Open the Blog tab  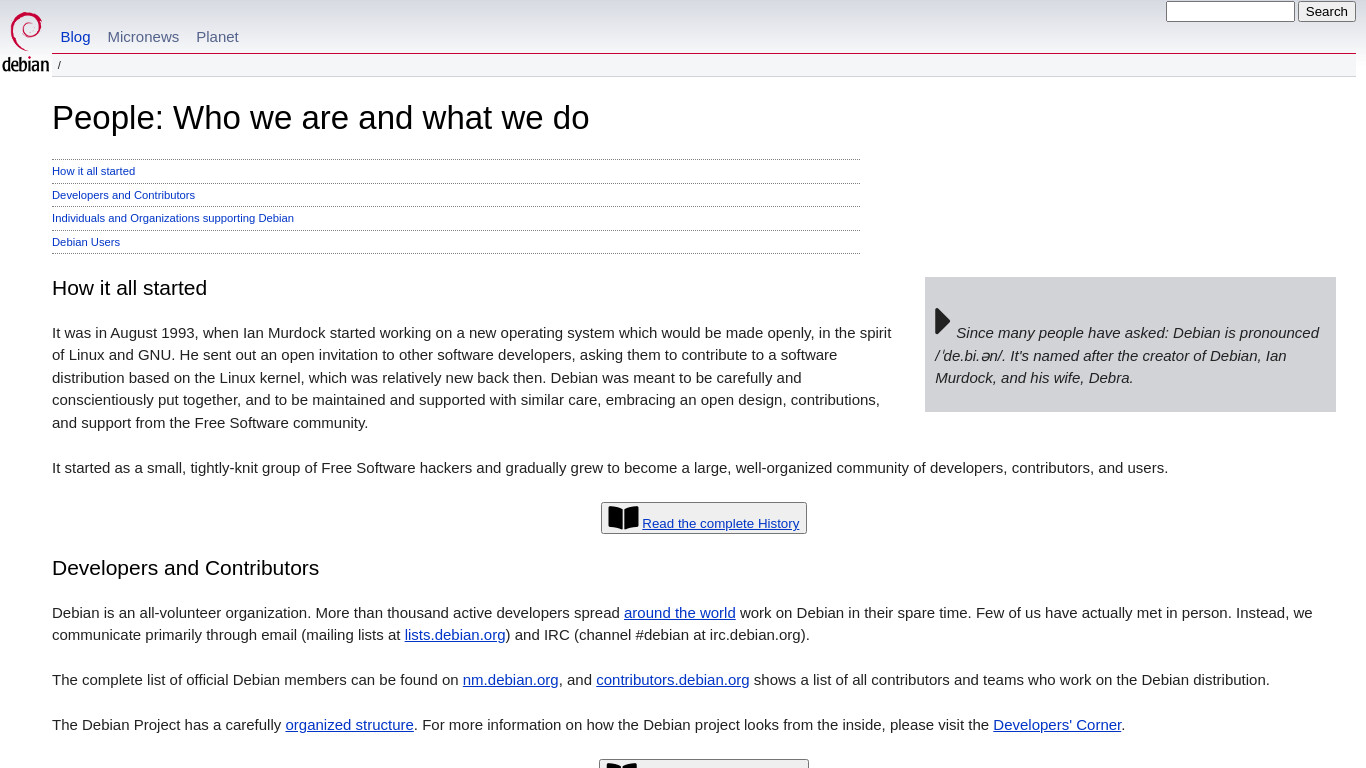pos(75,37)
